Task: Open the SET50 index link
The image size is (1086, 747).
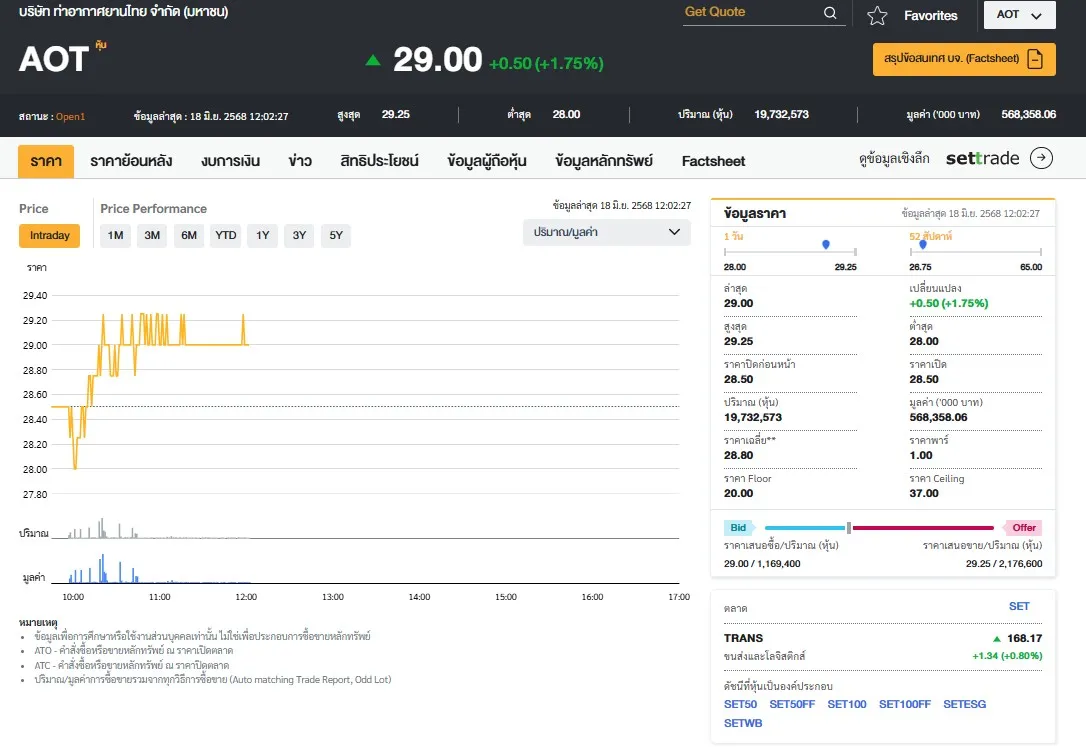Action: pyautogui.click(x=740, y=704)
